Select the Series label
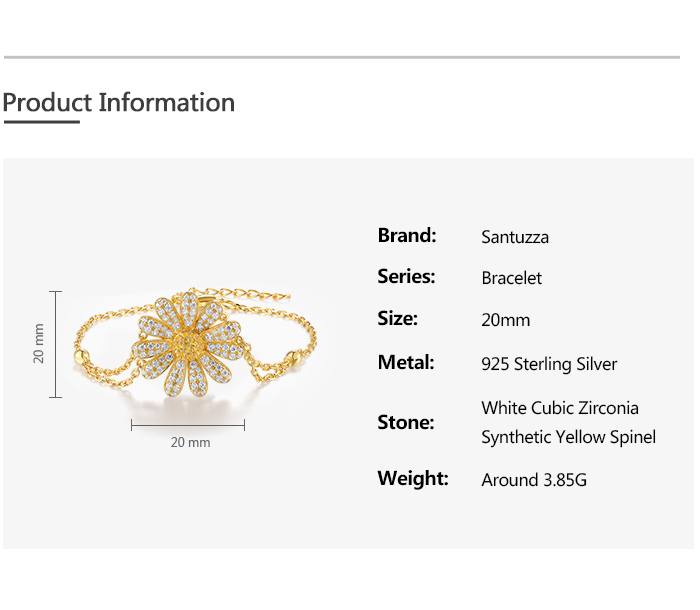 pyautogui.click(x=406, y=277)
